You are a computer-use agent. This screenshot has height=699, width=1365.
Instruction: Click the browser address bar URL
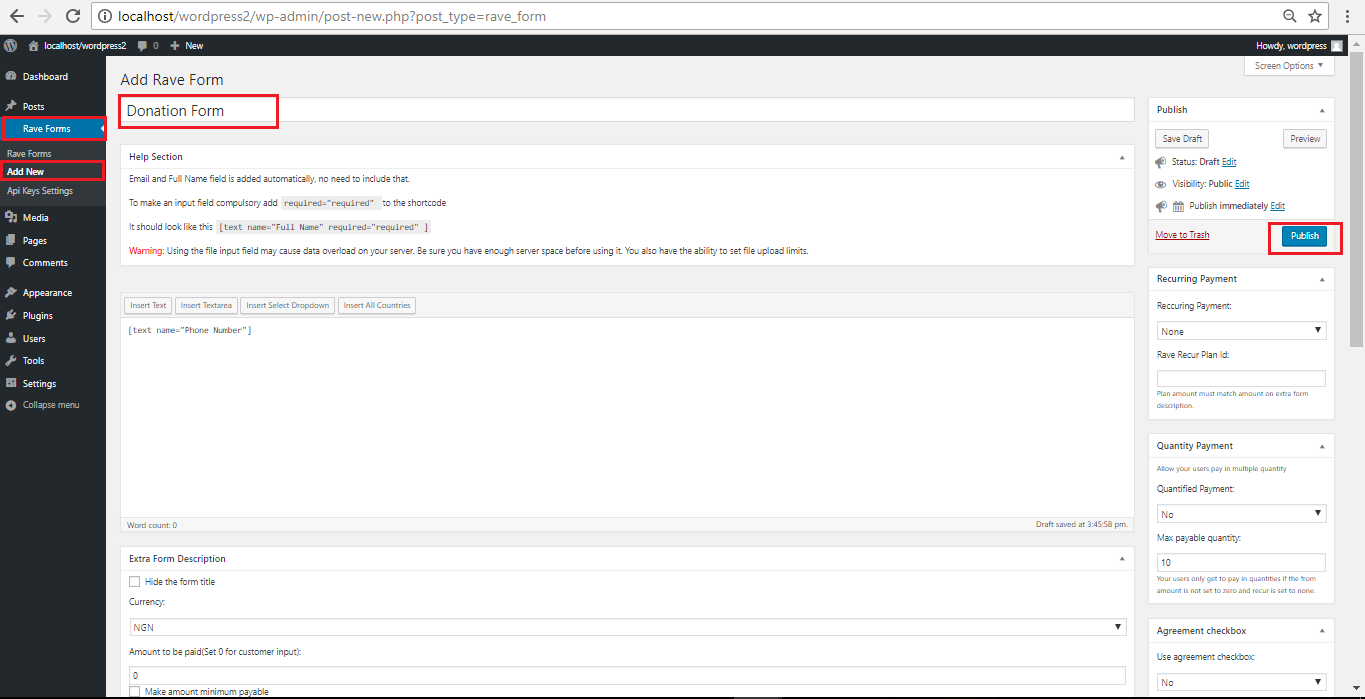pyautogui.click(x=332, y=16)
